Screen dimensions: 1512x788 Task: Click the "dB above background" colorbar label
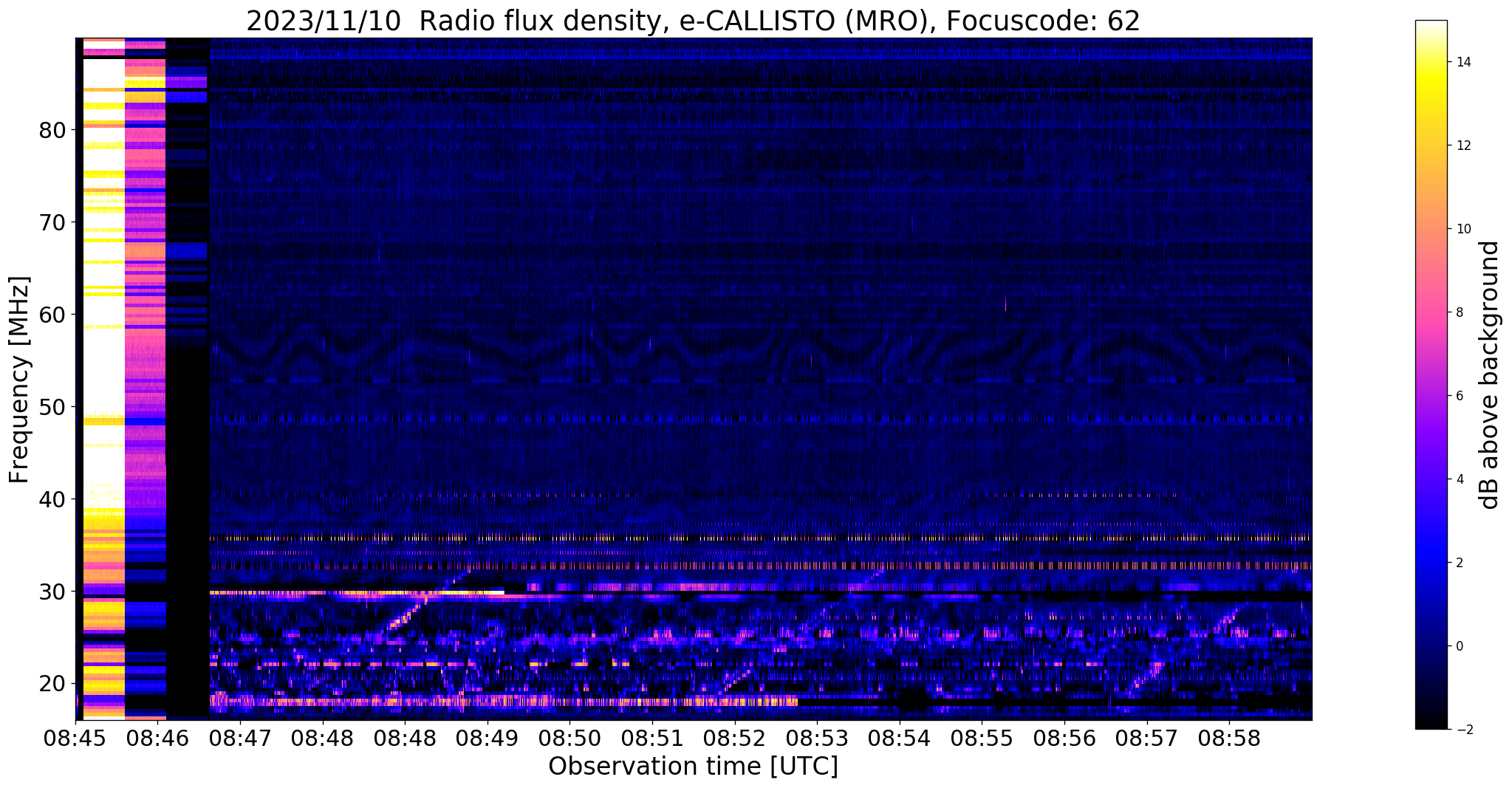tap(1491, 375)
